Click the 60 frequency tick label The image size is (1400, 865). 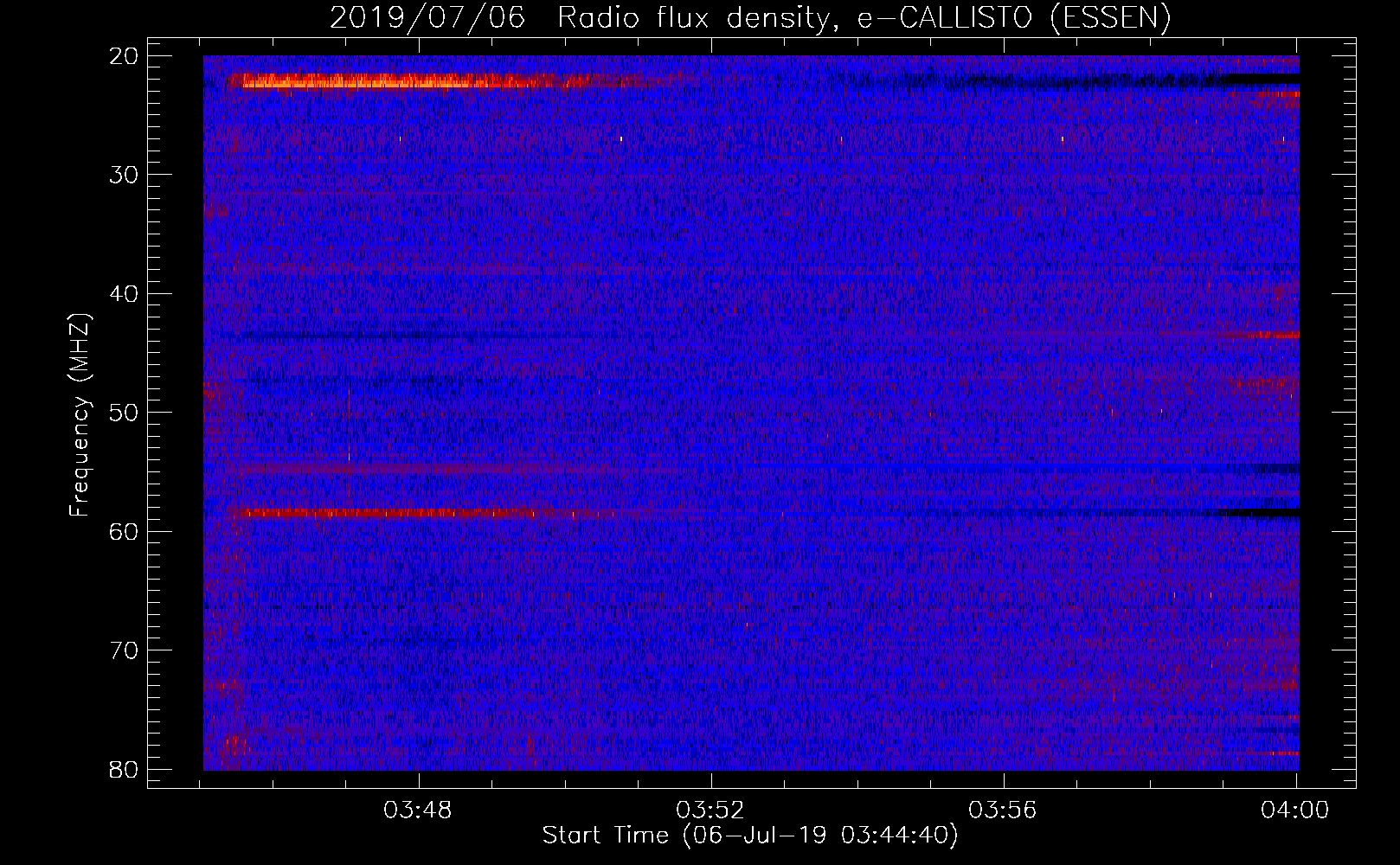pyautogui.click(x=125, y=530)
